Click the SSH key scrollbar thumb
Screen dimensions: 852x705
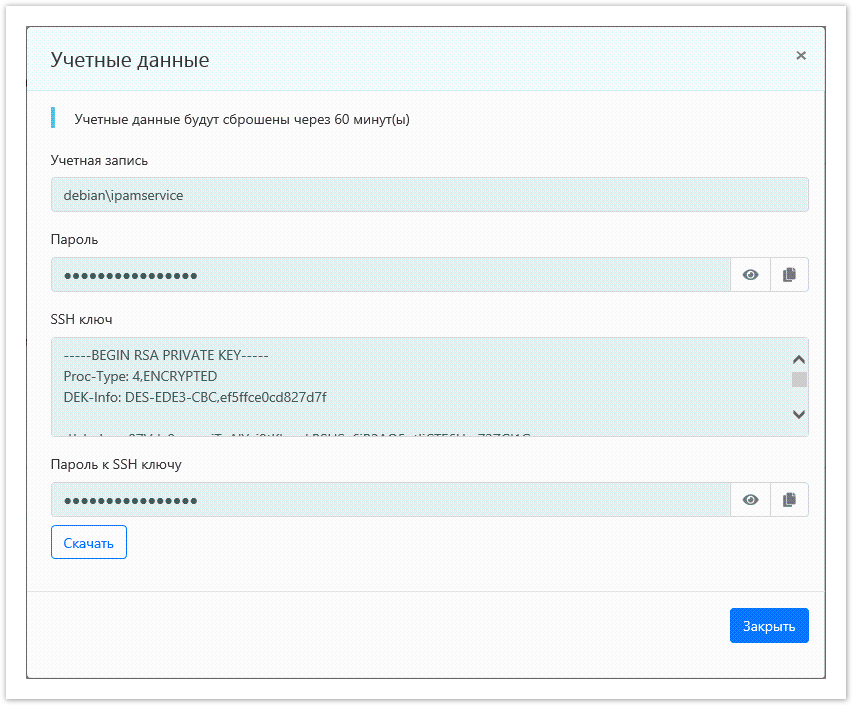pos(798,379)
